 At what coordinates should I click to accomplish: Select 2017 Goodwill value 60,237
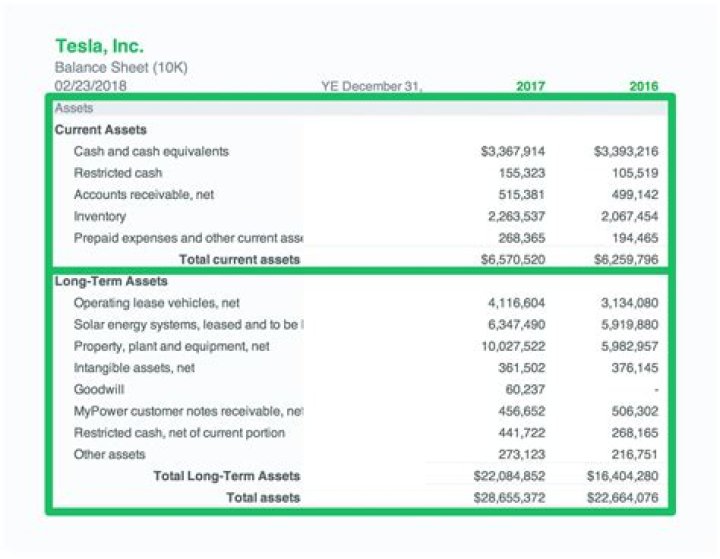pyautogui.click(x=525, y=390)
